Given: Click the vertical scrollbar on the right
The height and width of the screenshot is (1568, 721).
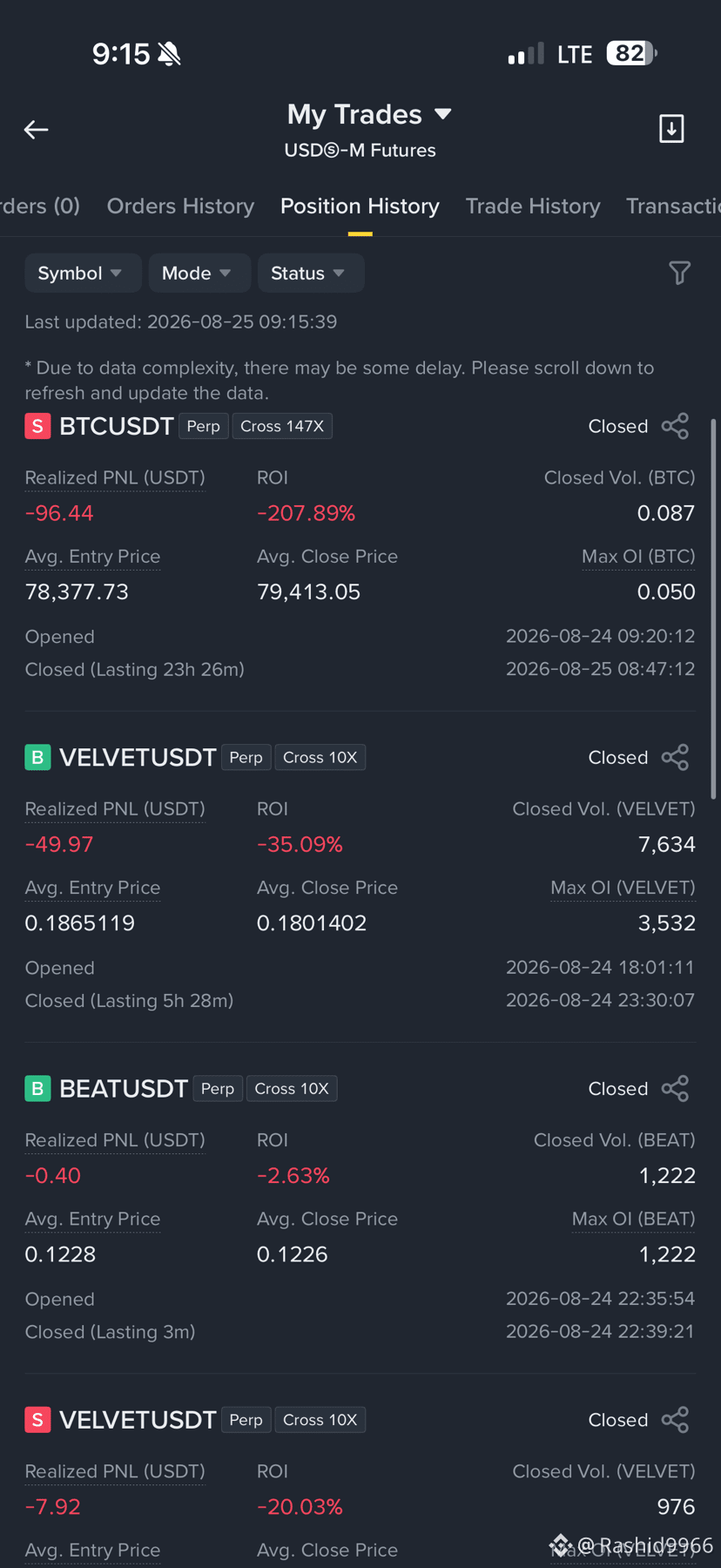Looking at the screenshot, I should click(x=714, y=610).
